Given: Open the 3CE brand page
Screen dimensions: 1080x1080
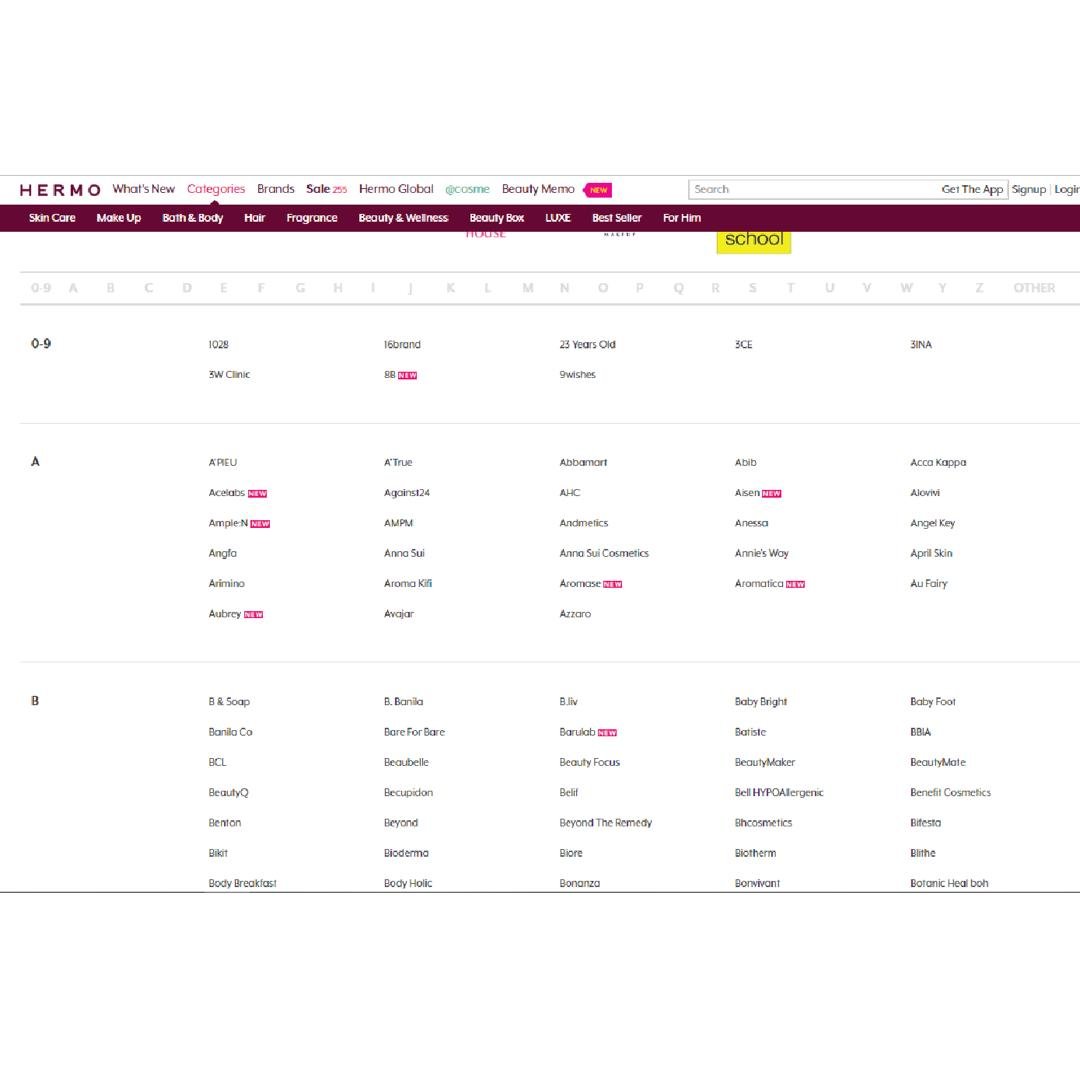Looking at the screenshot, I should click(x=743, y=344).
